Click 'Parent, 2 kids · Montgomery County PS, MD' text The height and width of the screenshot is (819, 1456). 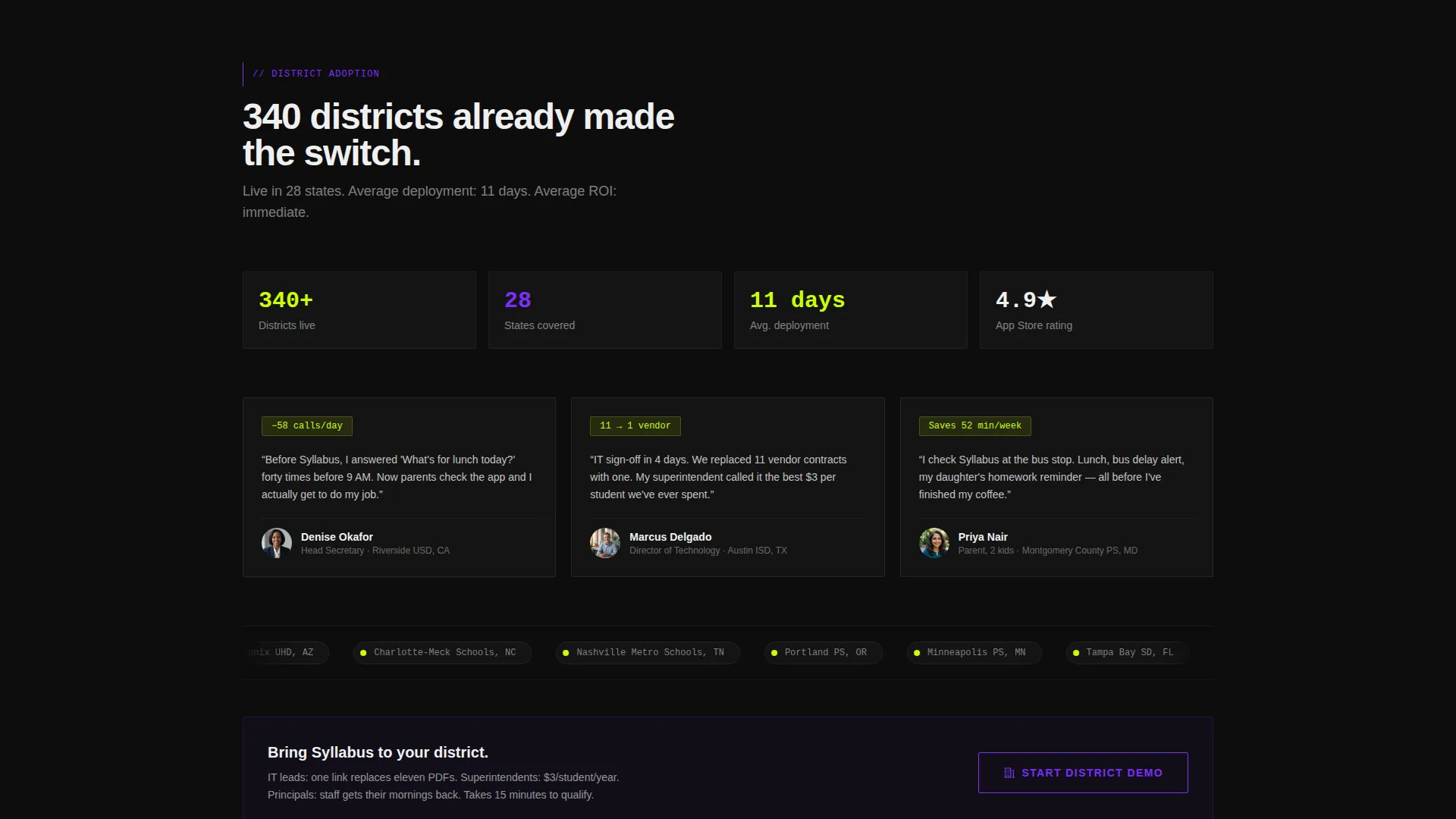[1048, 551]
